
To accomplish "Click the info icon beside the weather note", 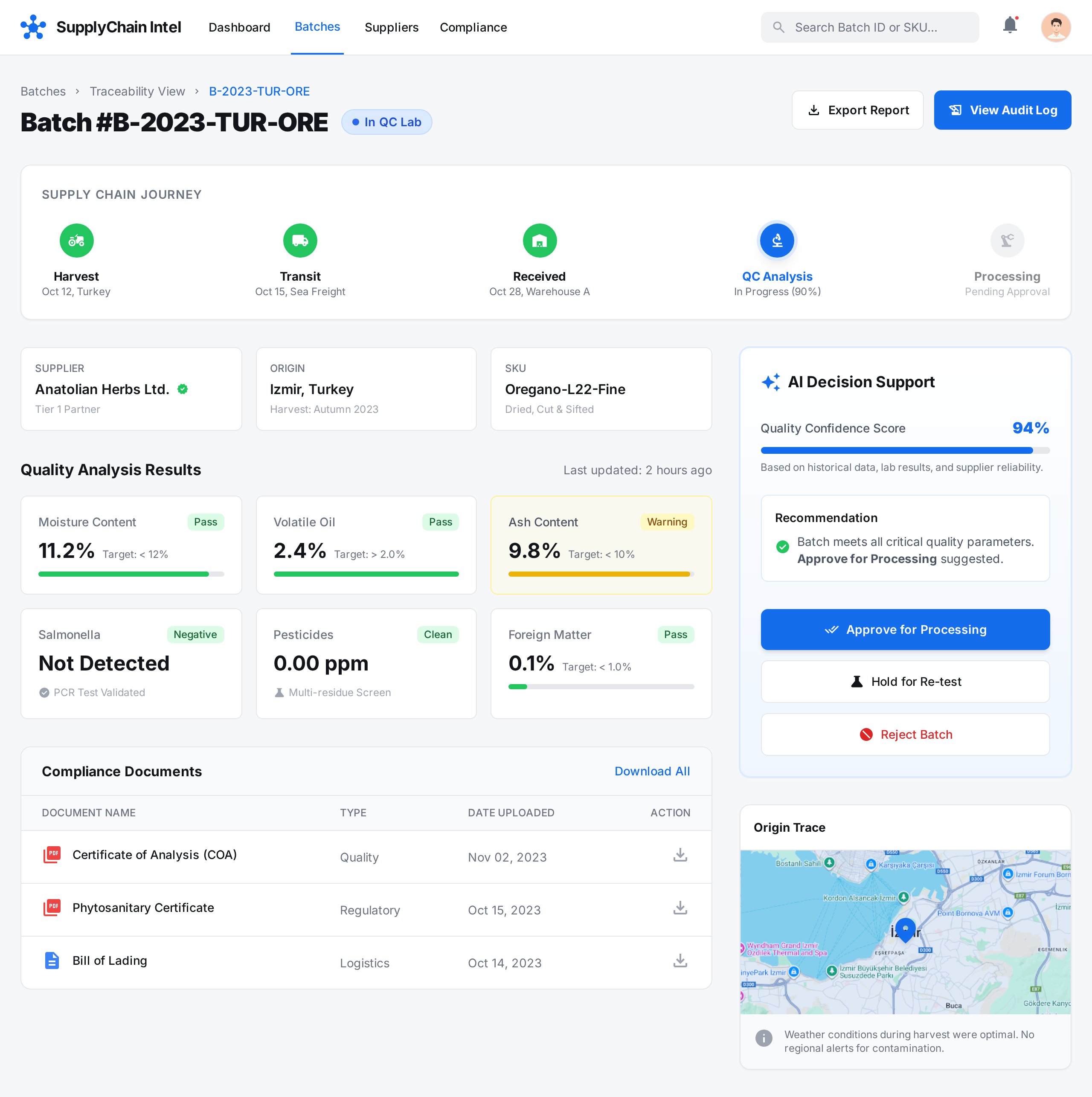I will pos(764,1038).
